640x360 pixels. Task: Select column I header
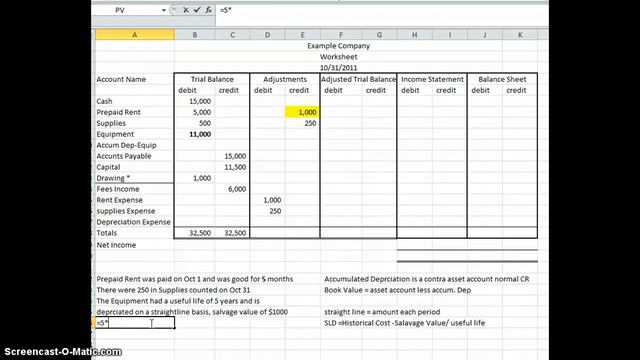(x=449, y=35)
